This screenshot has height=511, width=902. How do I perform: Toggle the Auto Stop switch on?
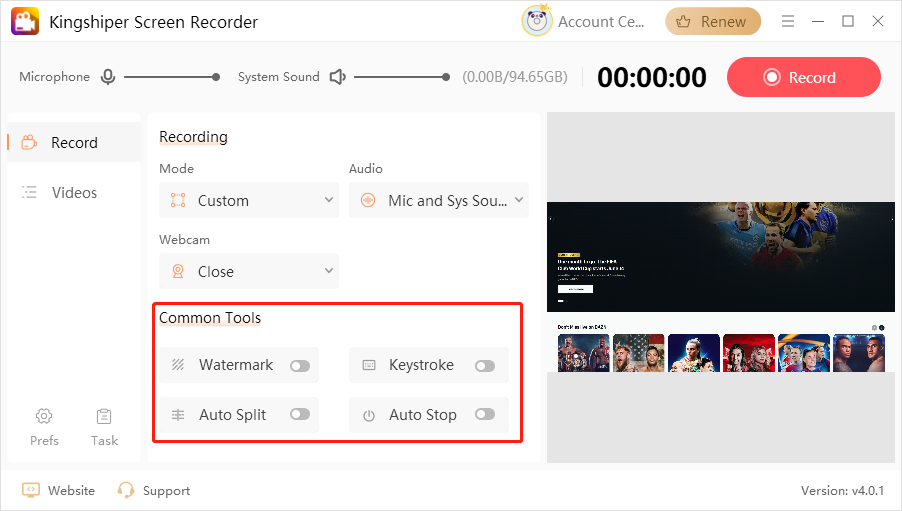tap(485, 414)
